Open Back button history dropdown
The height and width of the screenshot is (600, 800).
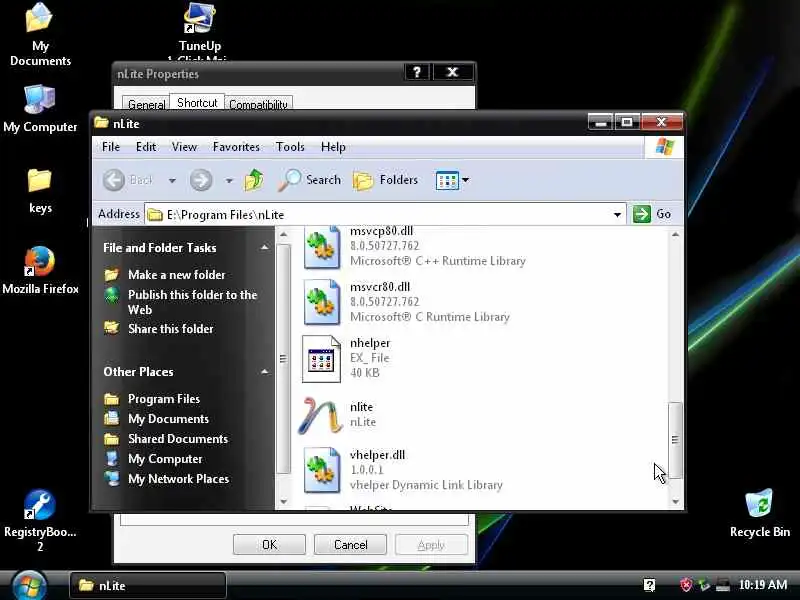[172, 181]
